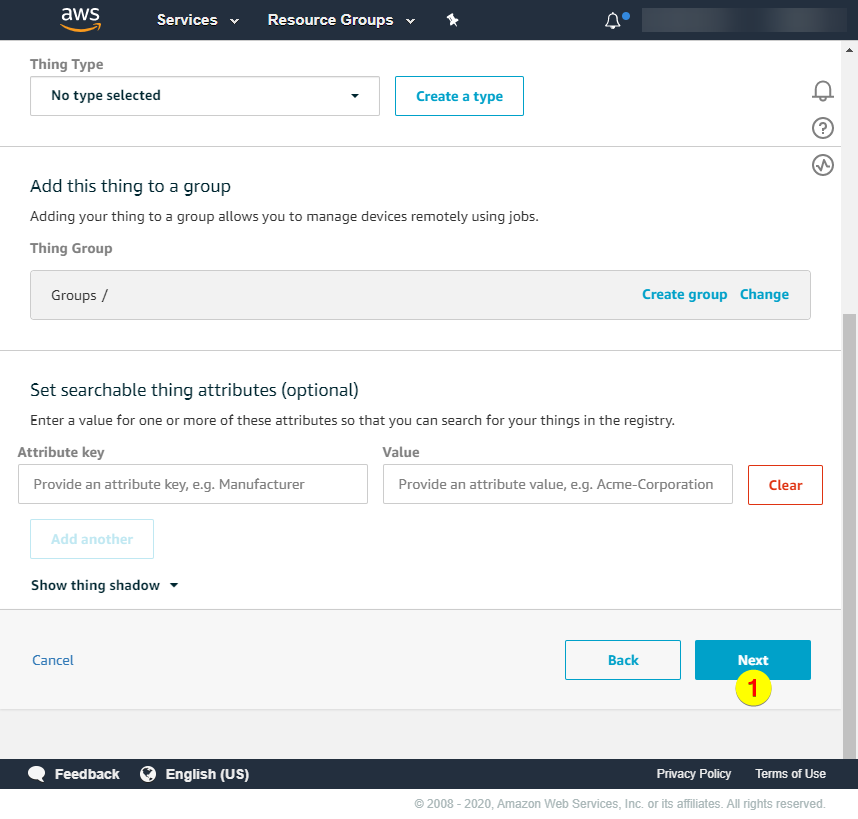Expand Show thing shadow section
Image resolution: width=858 pixels, height=819 pixels.
(104, 585)
